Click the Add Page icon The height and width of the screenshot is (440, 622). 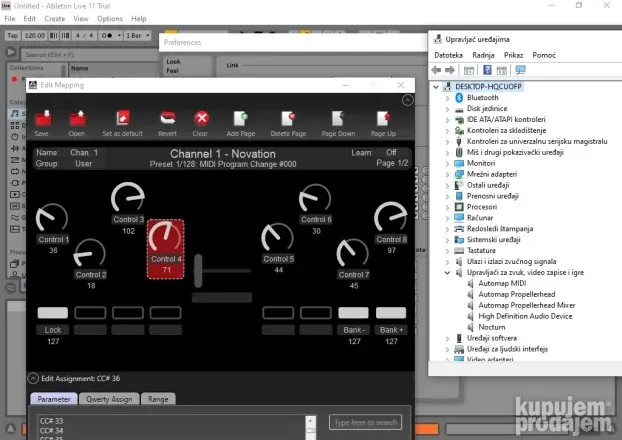click(240, 118)
